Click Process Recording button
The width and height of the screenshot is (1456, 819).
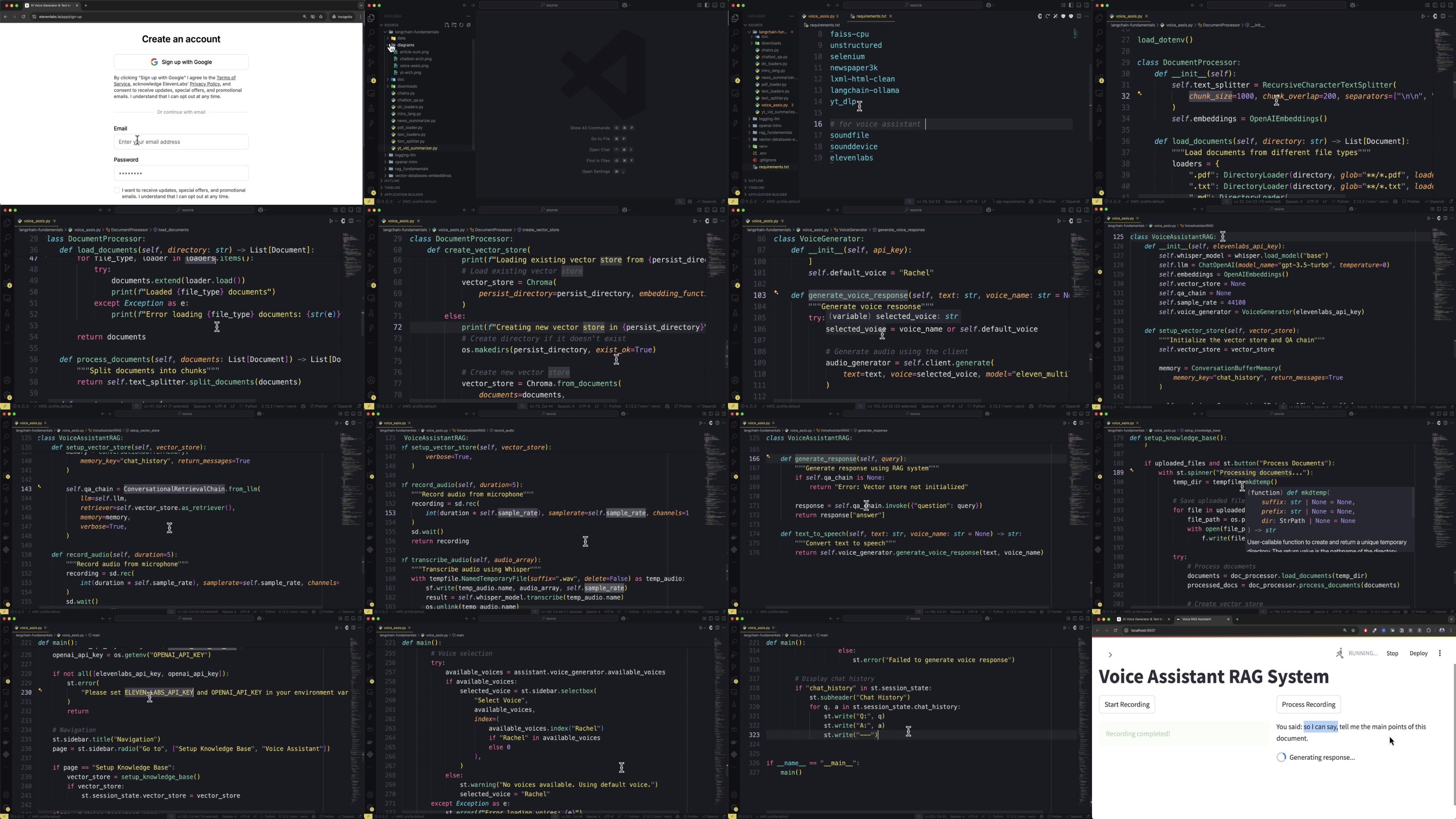coord(1309,704)
